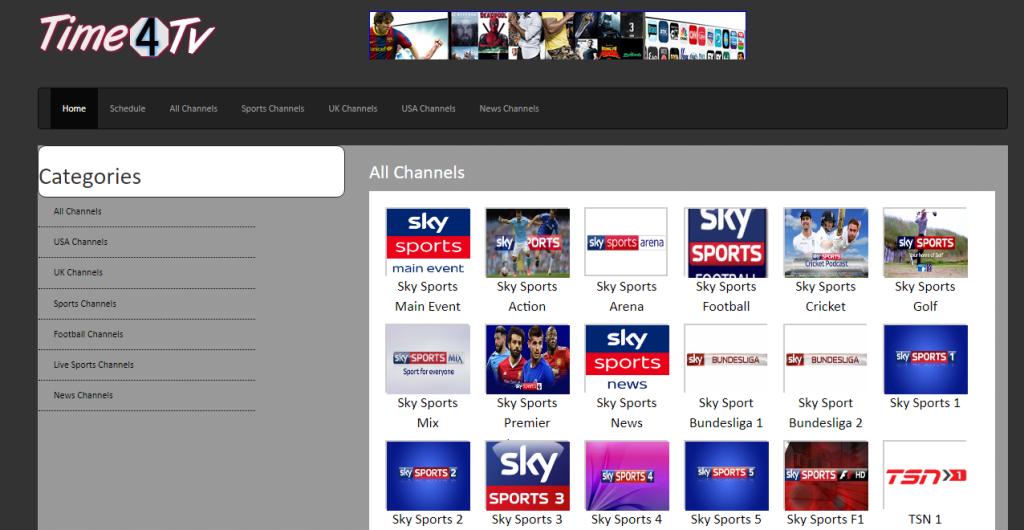Open Sky Sports Football channel logo
The width and height of the screenshot is (1024, 530).
click(726, 242)
